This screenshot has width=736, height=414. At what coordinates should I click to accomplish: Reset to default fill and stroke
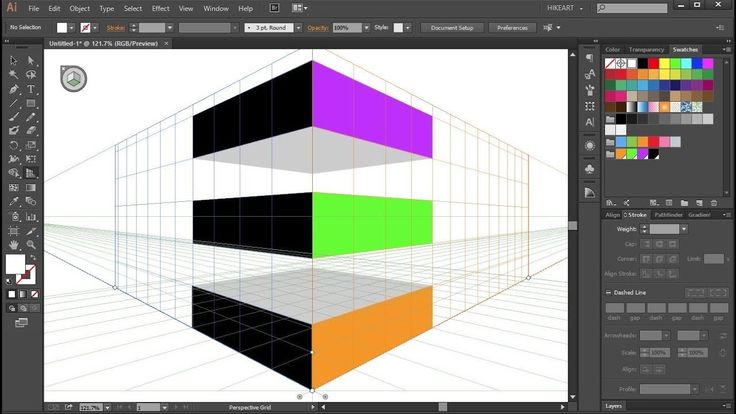point(9,281)
